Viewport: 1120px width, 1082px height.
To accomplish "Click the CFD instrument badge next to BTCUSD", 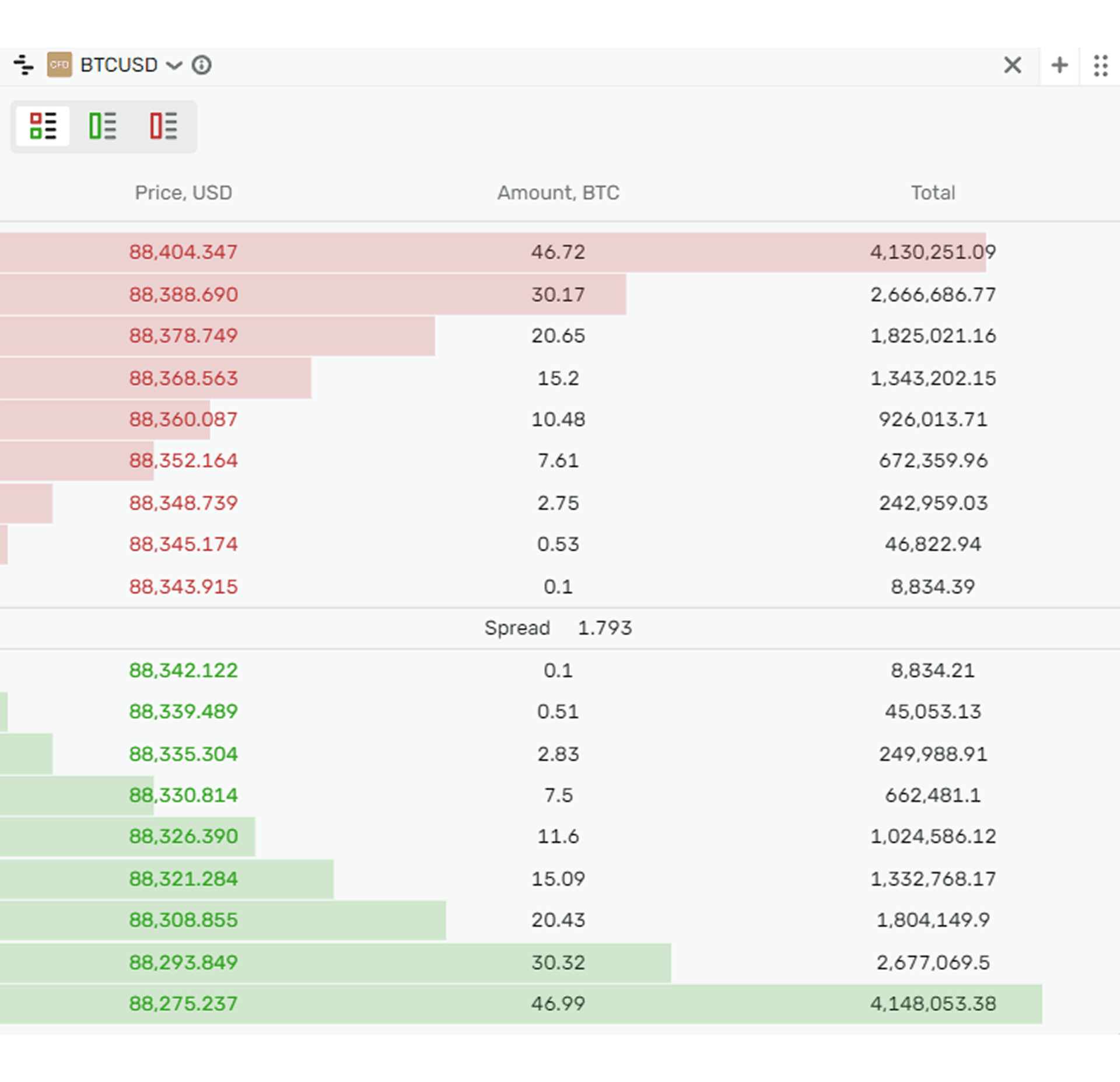I will 60,65.
